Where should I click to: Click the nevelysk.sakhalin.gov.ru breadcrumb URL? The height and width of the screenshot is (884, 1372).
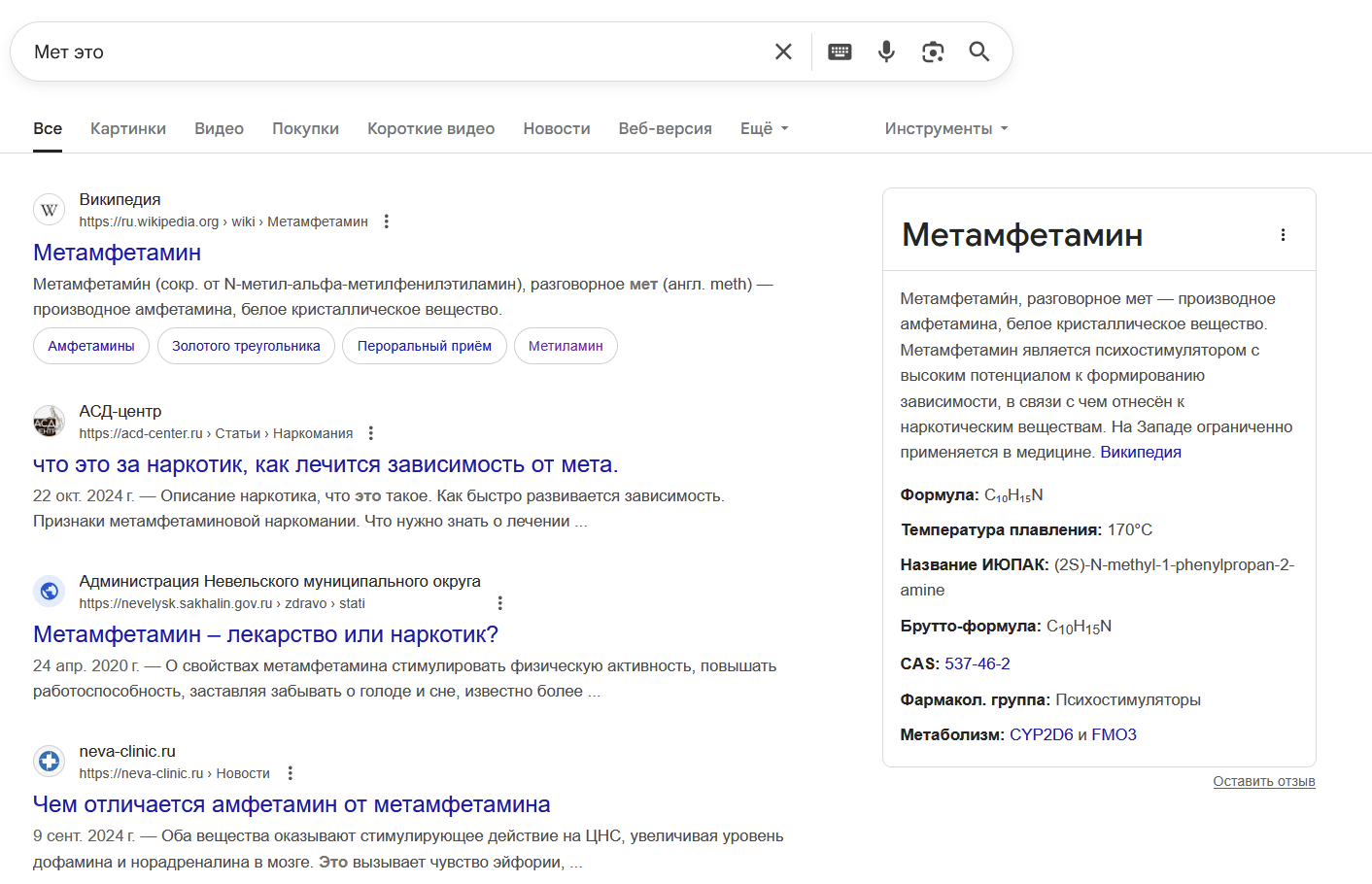click(222, 603)
